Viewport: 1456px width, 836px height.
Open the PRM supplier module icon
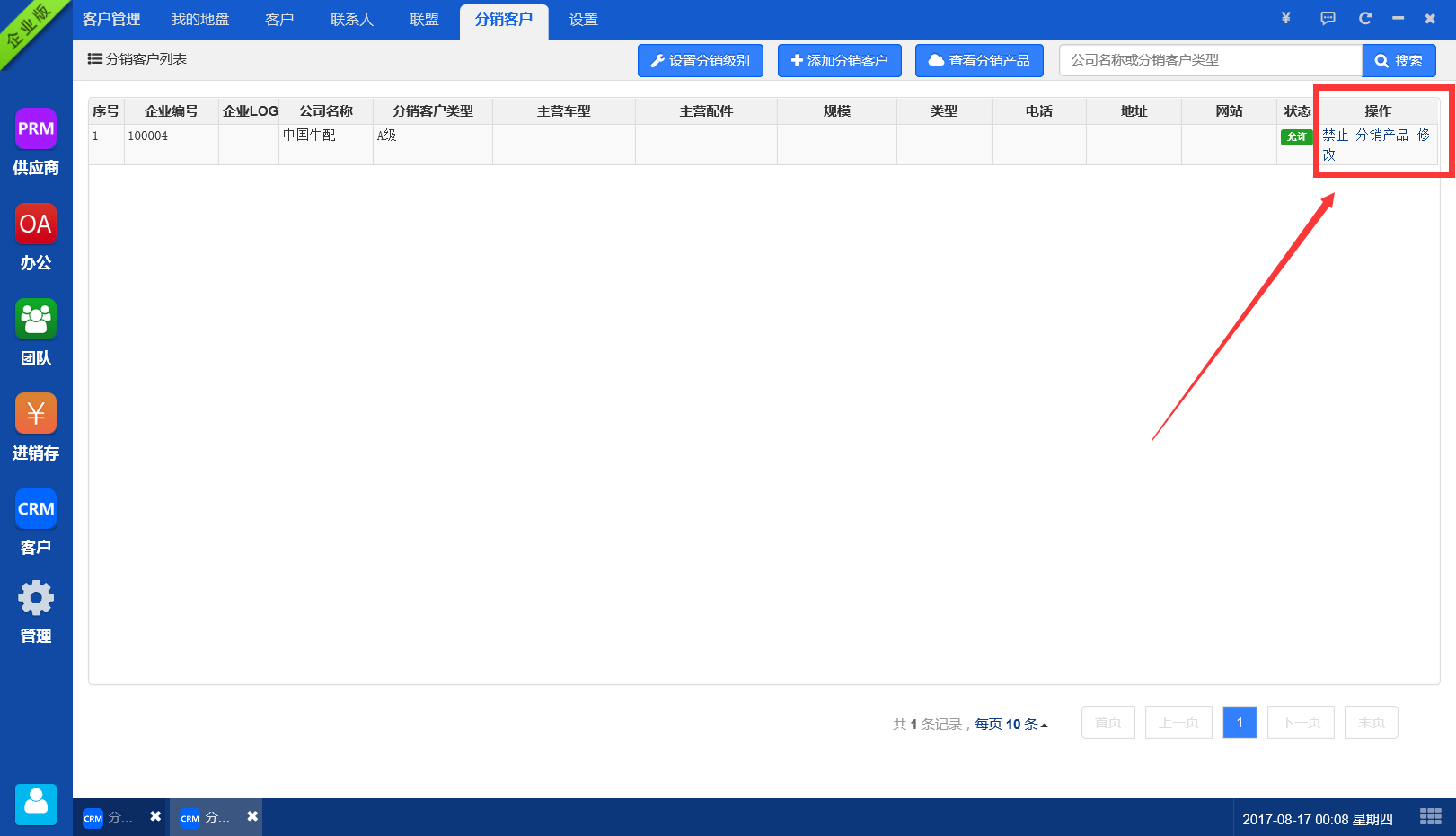(x=36, y=128)
